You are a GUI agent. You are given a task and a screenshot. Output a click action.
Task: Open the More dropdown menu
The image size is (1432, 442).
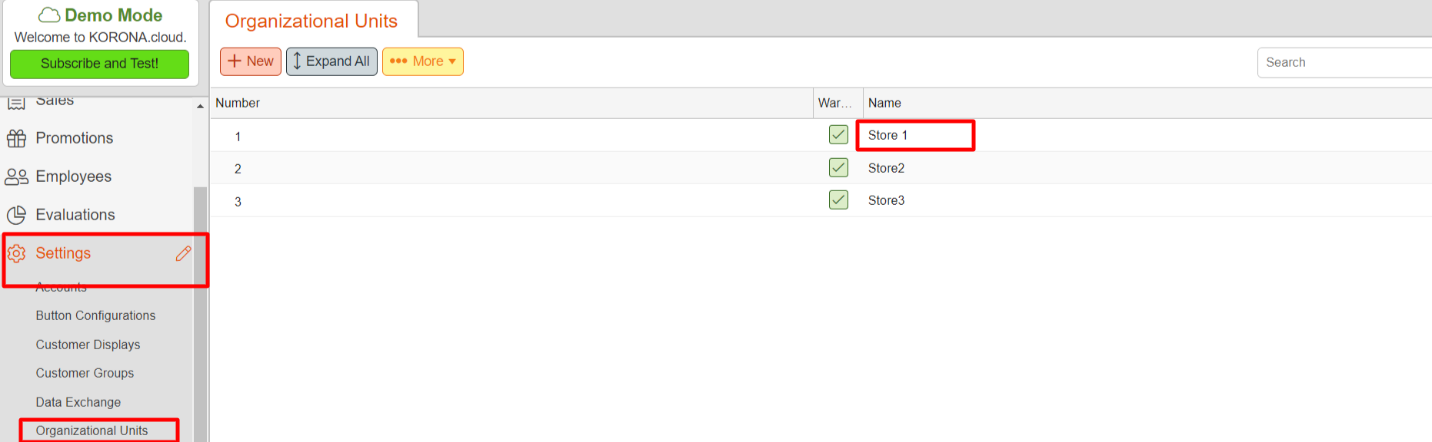(423, 61)
